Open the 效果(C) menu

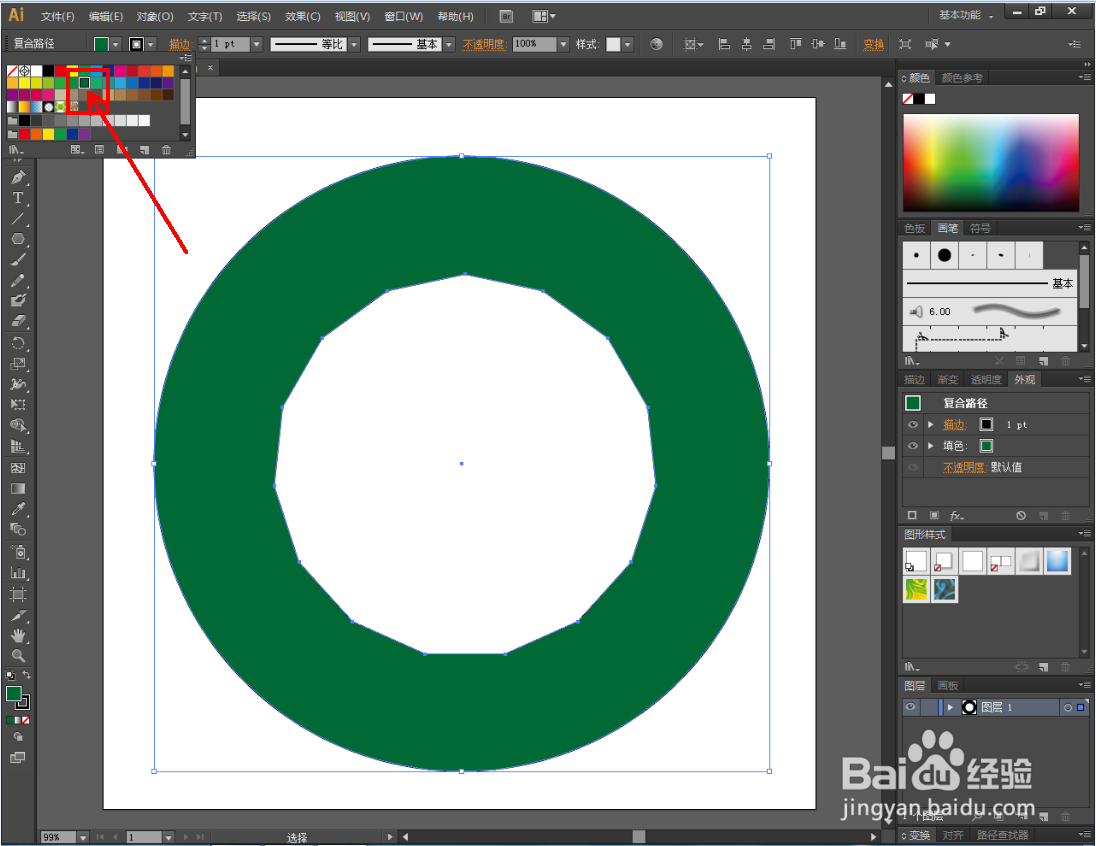(303, 16)
